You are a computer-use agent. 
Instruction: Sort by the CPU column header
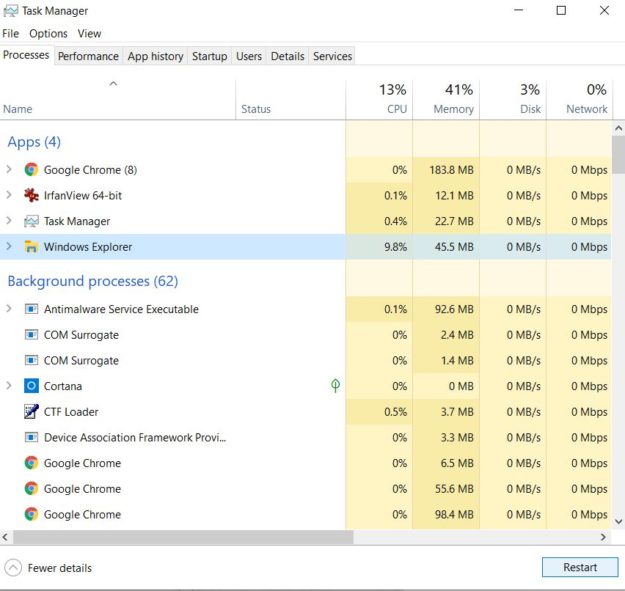point(379,100)
